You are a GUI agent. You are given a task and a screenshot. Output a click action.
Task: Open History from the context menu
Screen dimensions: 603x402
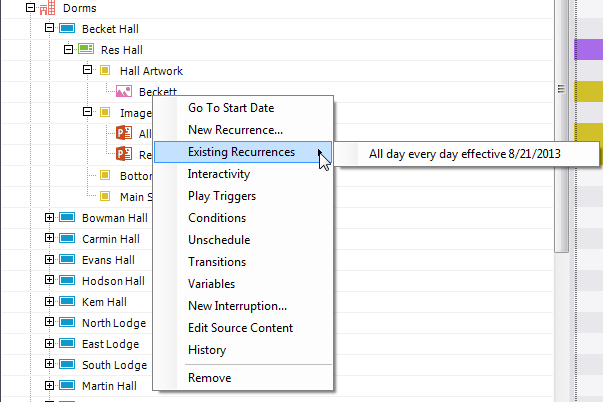pyautogui.click(x=243, y=350)
